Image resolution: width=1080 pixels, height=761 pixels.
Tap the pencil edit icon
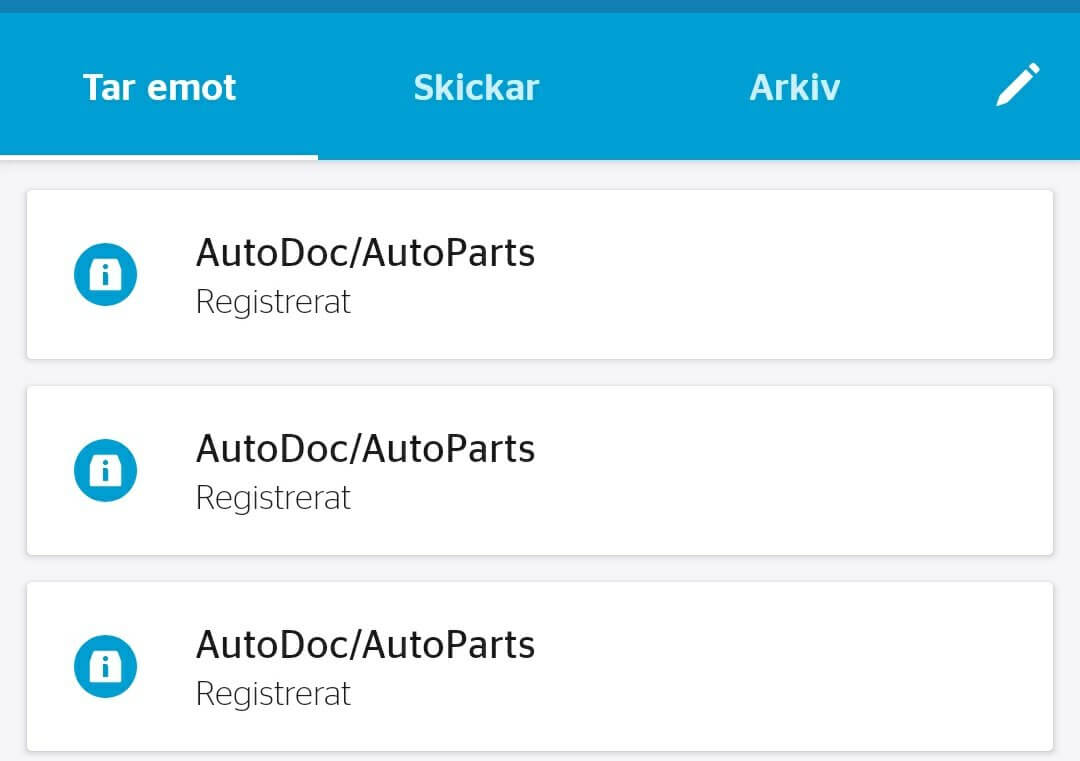tap(1018, 84)
